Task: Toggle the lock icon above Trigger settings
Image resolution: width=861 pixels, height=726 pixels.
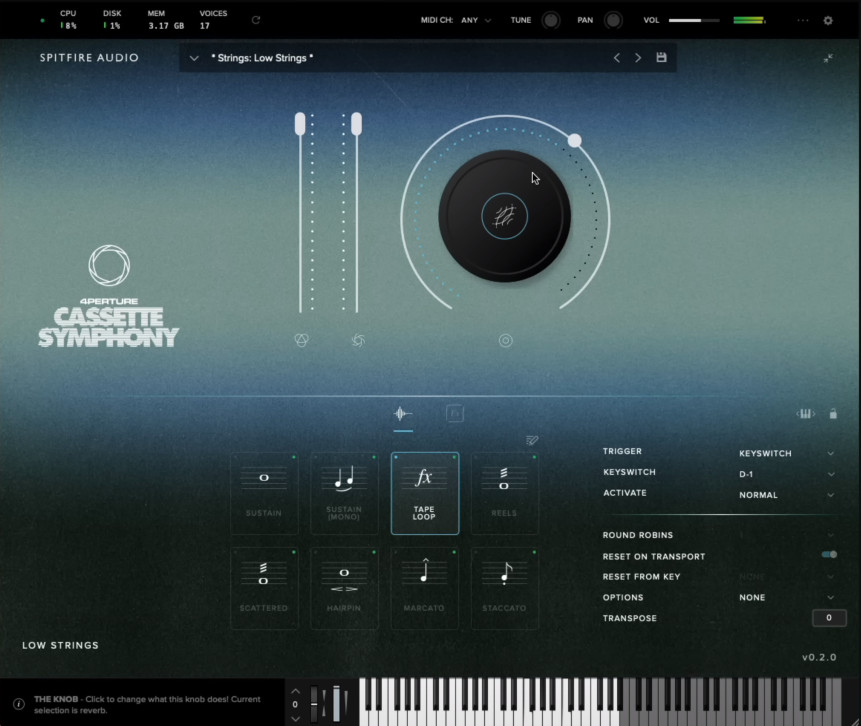Action: (833, 414)
